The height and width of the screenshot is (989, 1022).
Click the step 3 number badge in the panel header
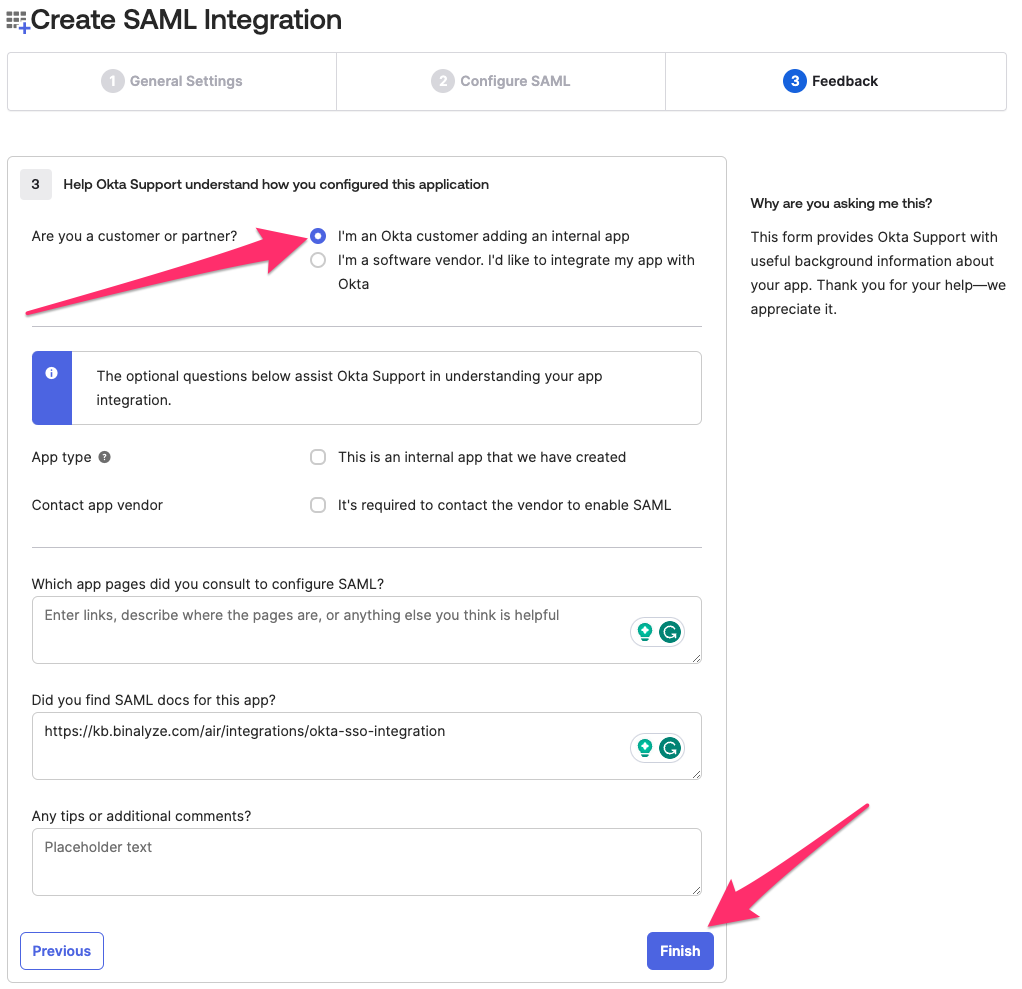tap(36, 184)
